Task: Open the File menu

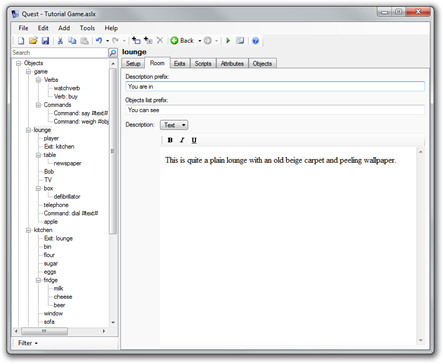Action: 23,28
